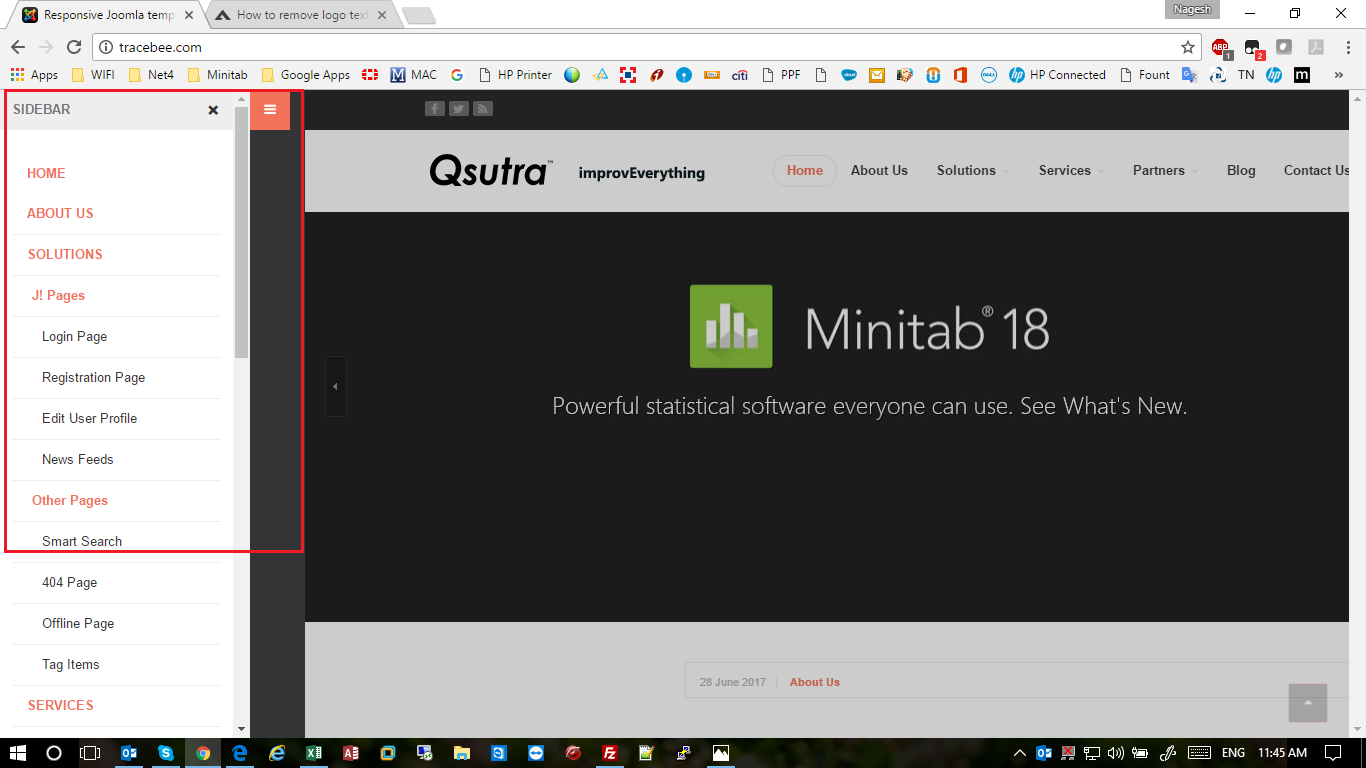Click the sidebar scrollbar down arrow
This screenshot has height=768, width=1366.
[x=241, y=730]
